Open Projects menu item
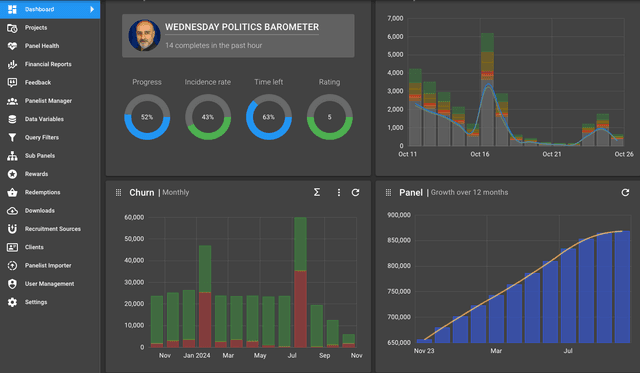This screenshot has height=373, width=640. point(50,28)
